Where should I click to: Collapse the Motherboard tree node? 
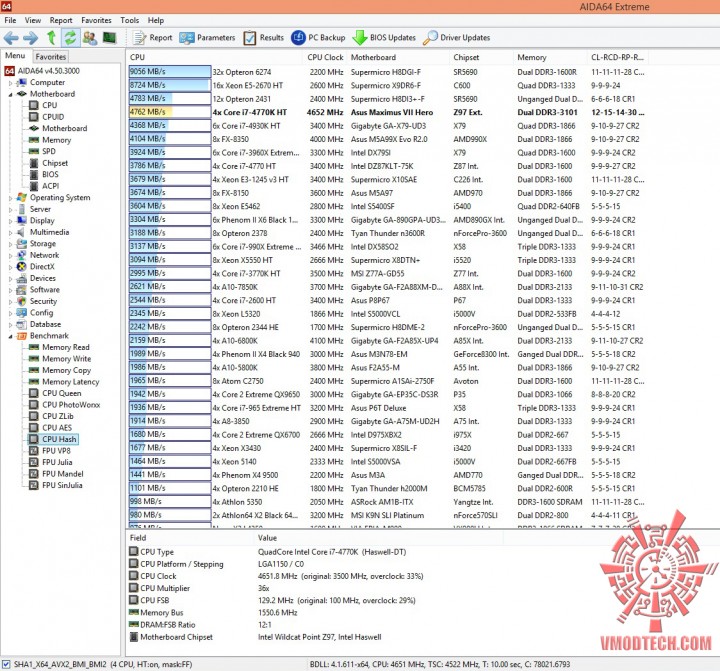coord(11,94)
